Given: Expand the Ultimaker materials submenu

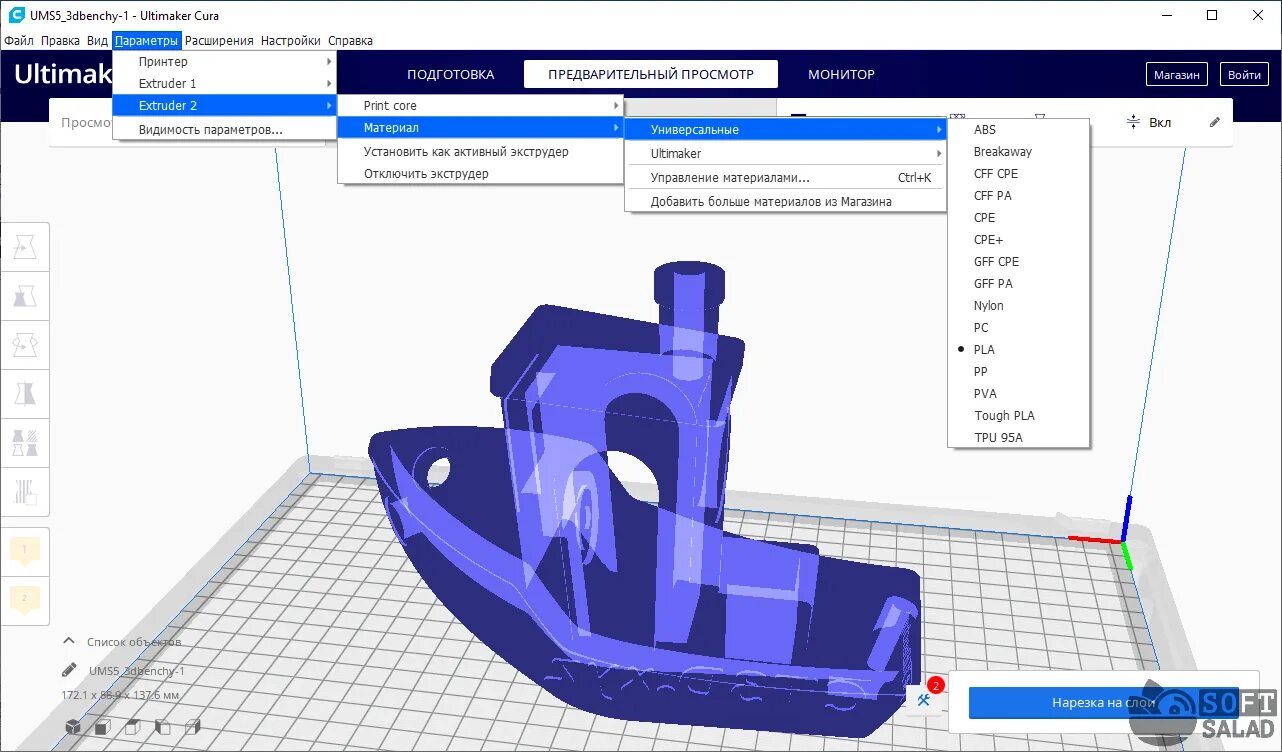Looking at the screenshot, I should pos(785,154).
